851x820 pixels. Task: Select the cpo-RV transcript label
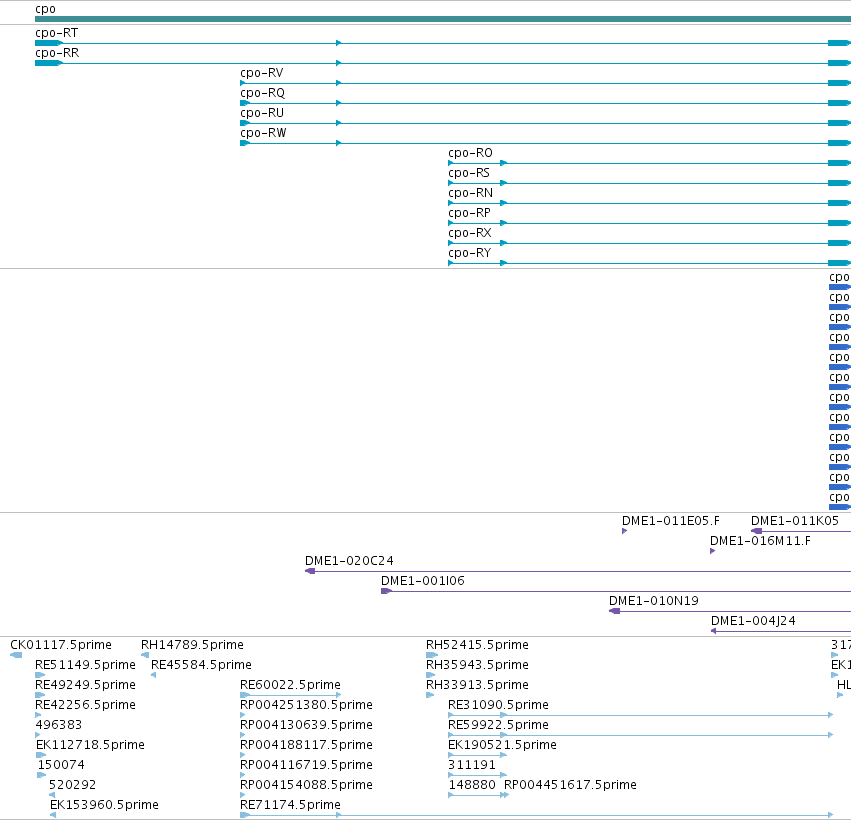coord(262,73)
